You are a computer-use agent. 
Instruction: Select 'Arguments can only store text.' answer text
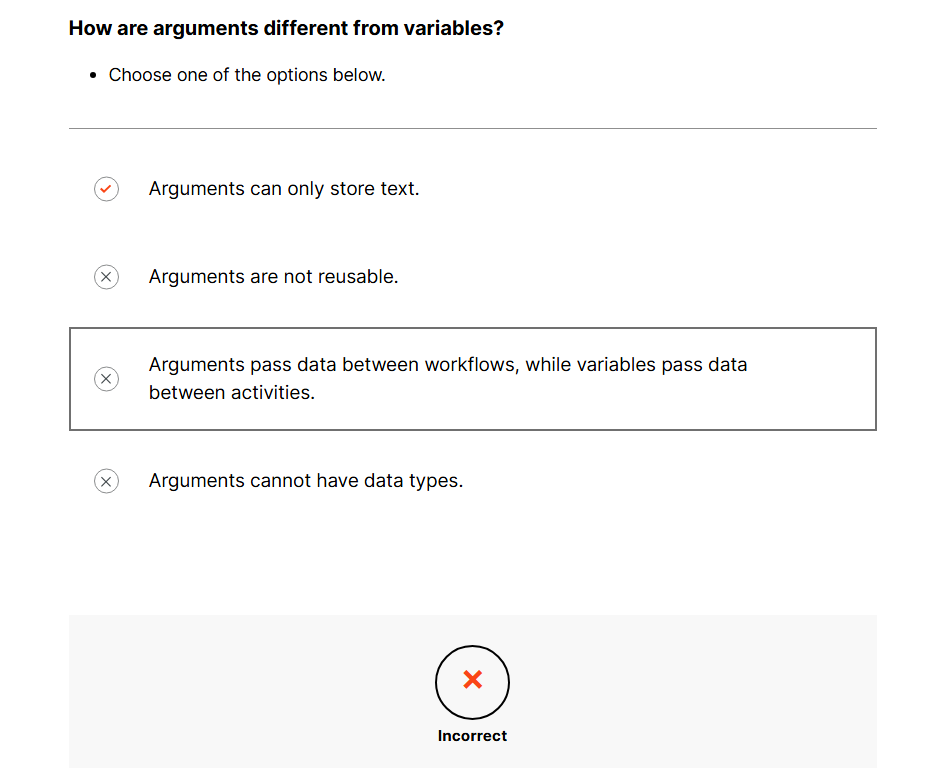click(x=284, y=189)
